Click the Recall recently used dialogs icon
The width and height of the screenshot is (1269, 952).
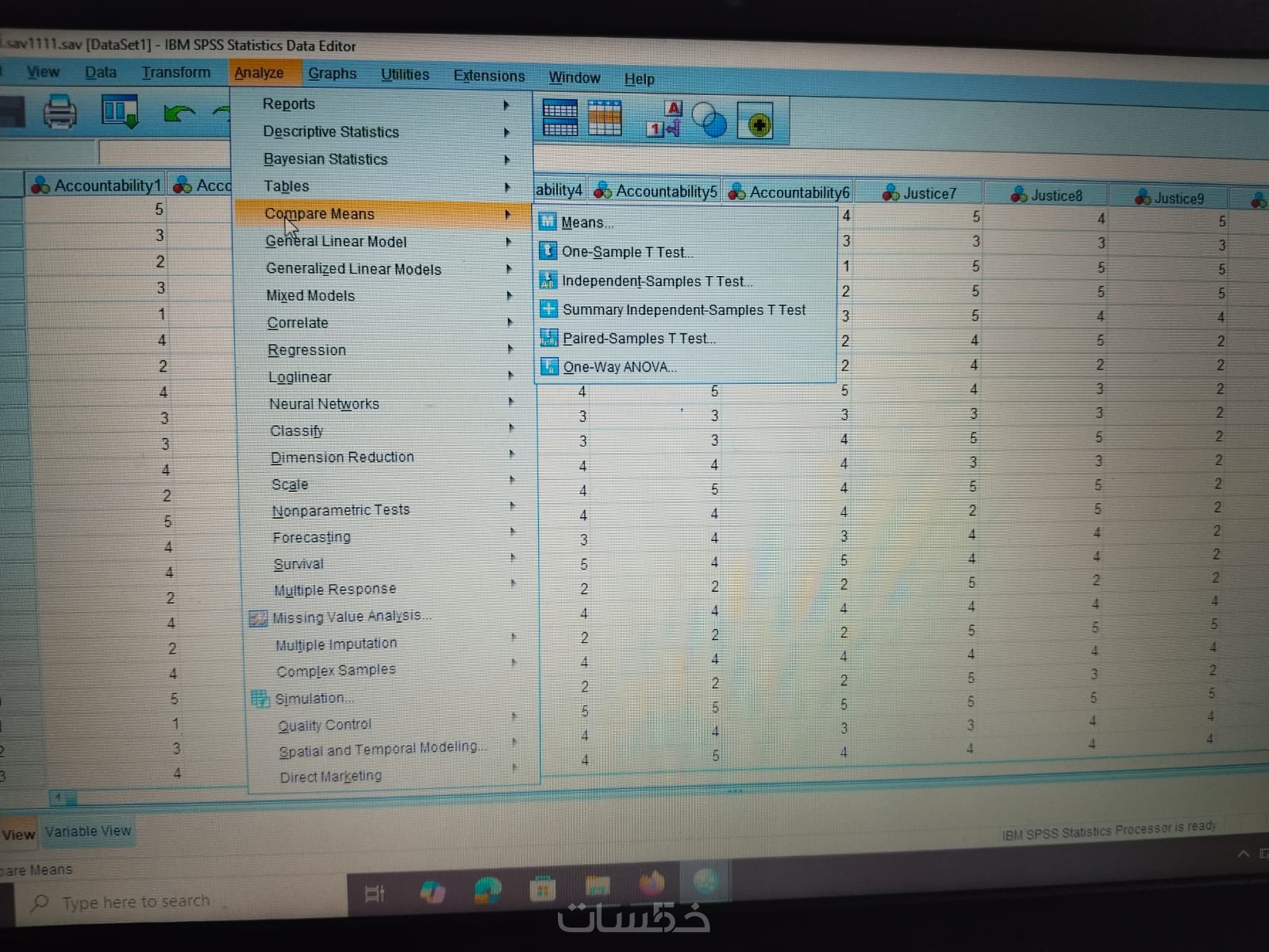120,111
